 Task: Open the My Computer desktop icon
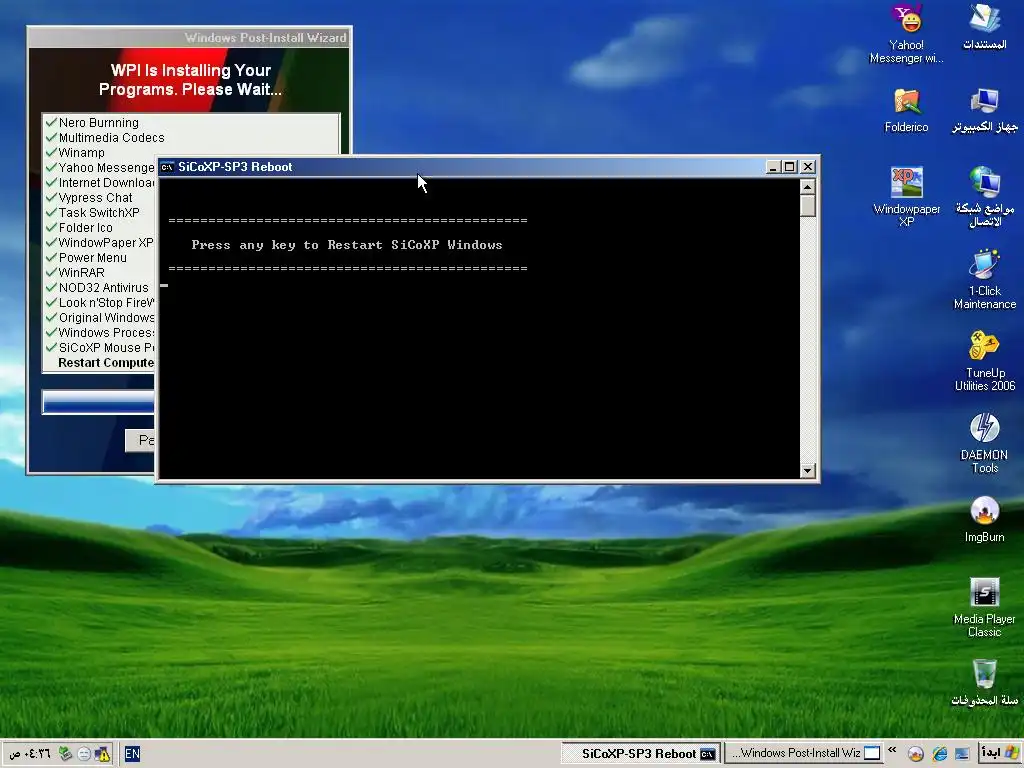pos(985,110)
